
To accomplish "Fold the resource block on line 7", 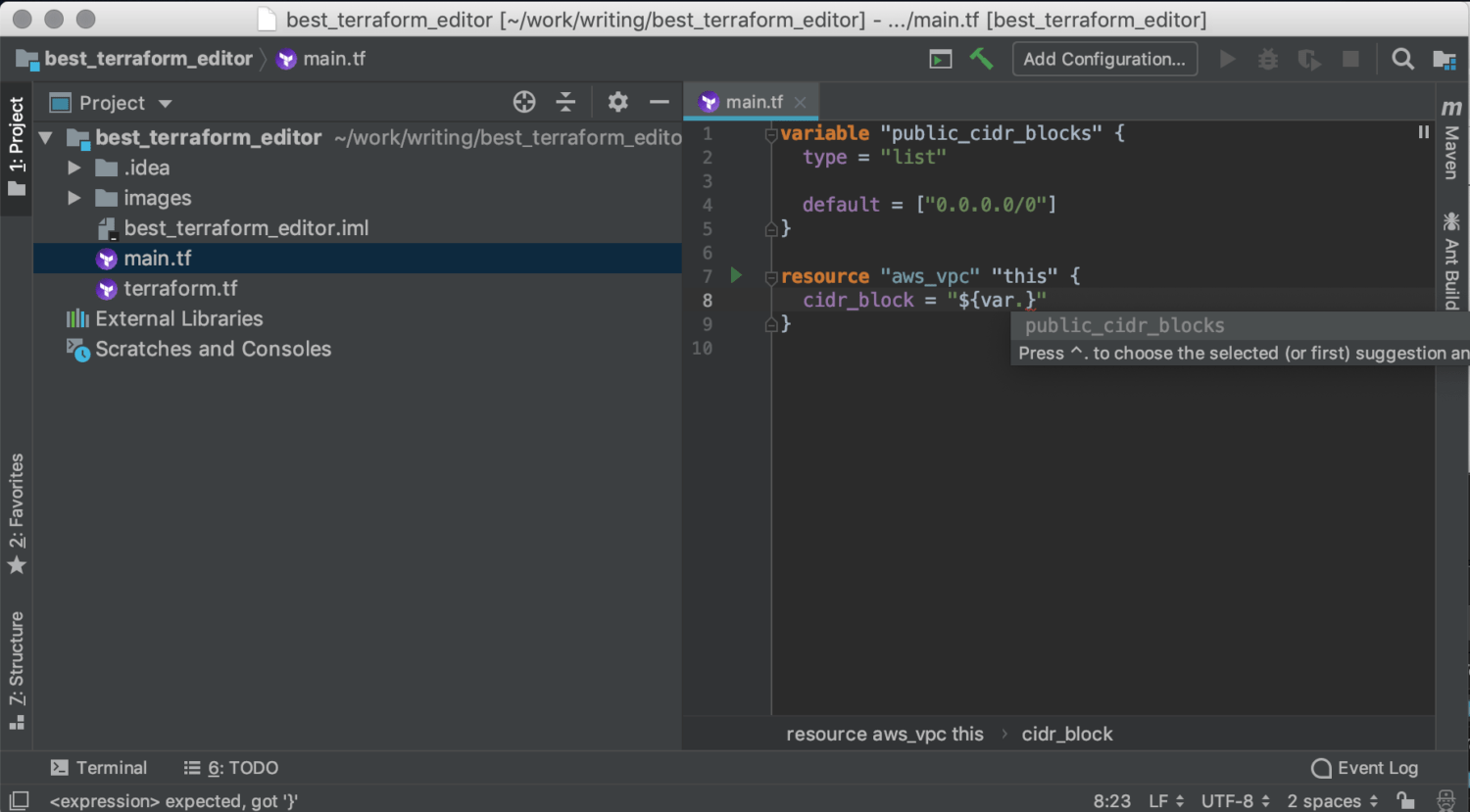I will (x=771, y=277).
